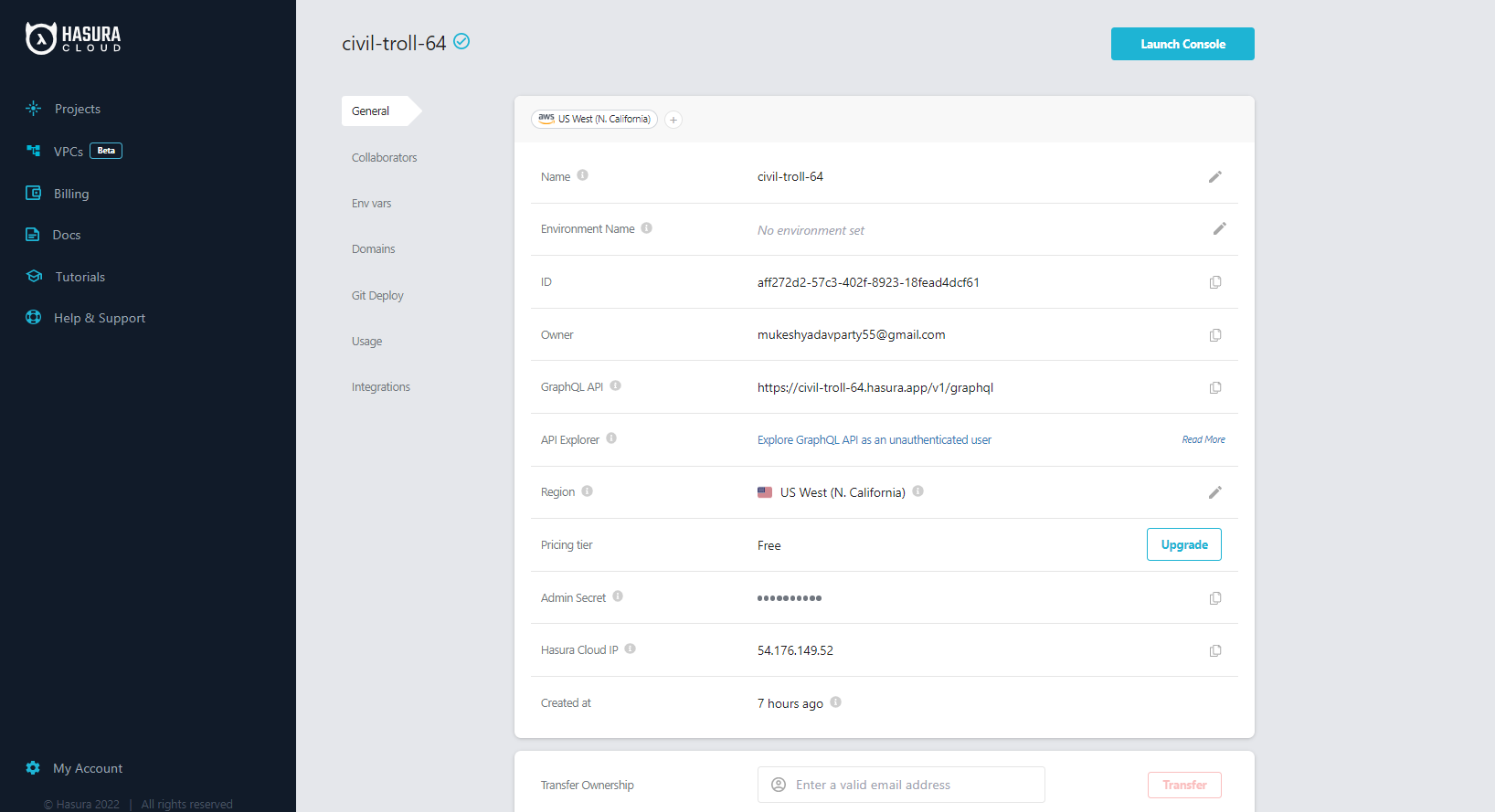Click the Beta badge next to VPCs
The image size is (1495, 812).
tap(106, 151)
